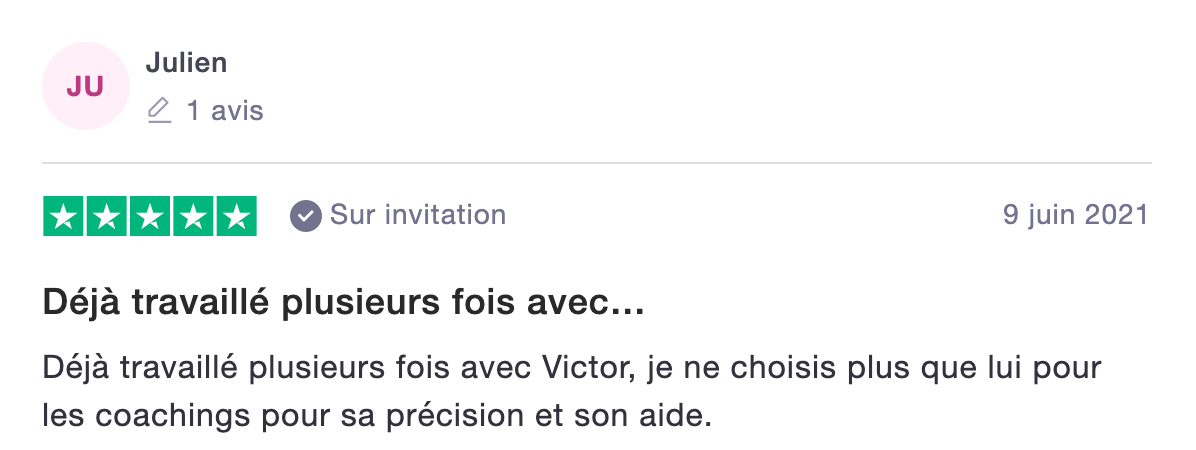Click the horizontal divider below the reviewer info

(x=596, y=163)
